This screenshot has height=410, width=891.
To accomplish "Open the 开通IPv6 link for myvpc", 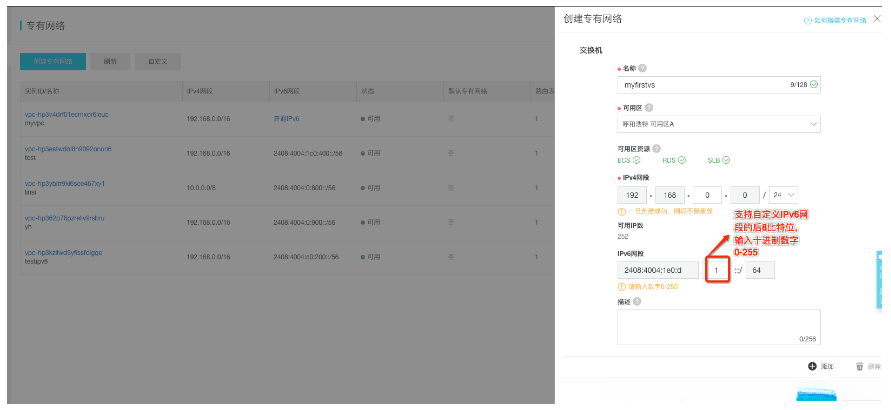I will [x=286, y=118].
